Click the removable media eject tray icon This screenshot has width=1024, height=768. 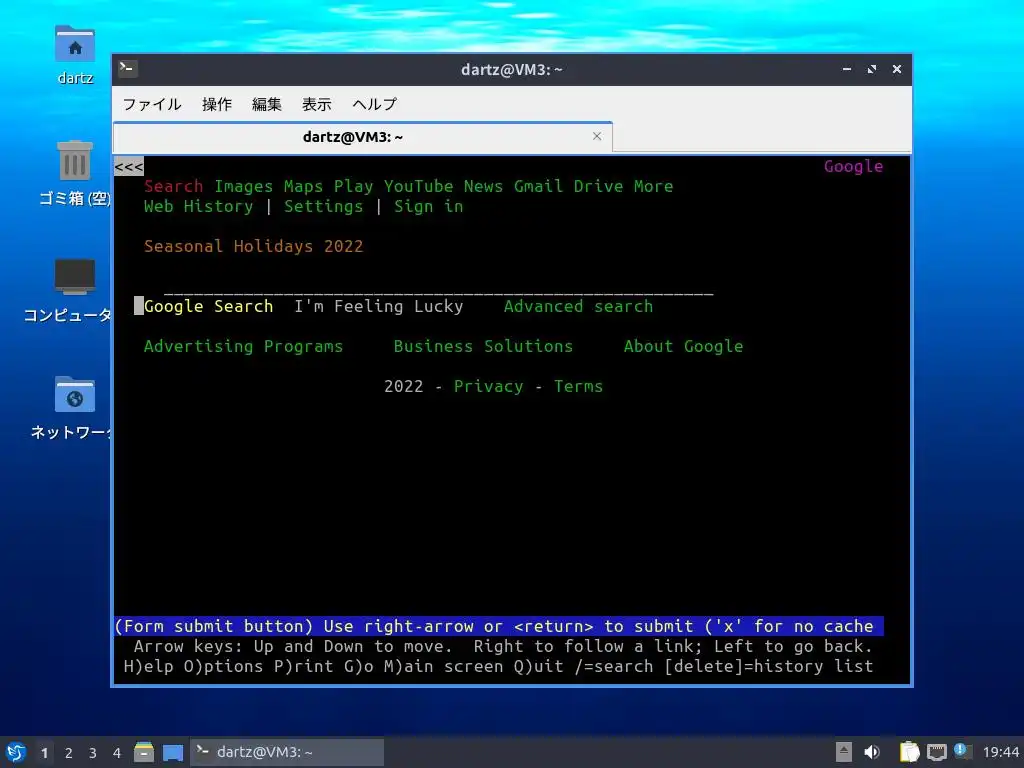pos(844,752)
